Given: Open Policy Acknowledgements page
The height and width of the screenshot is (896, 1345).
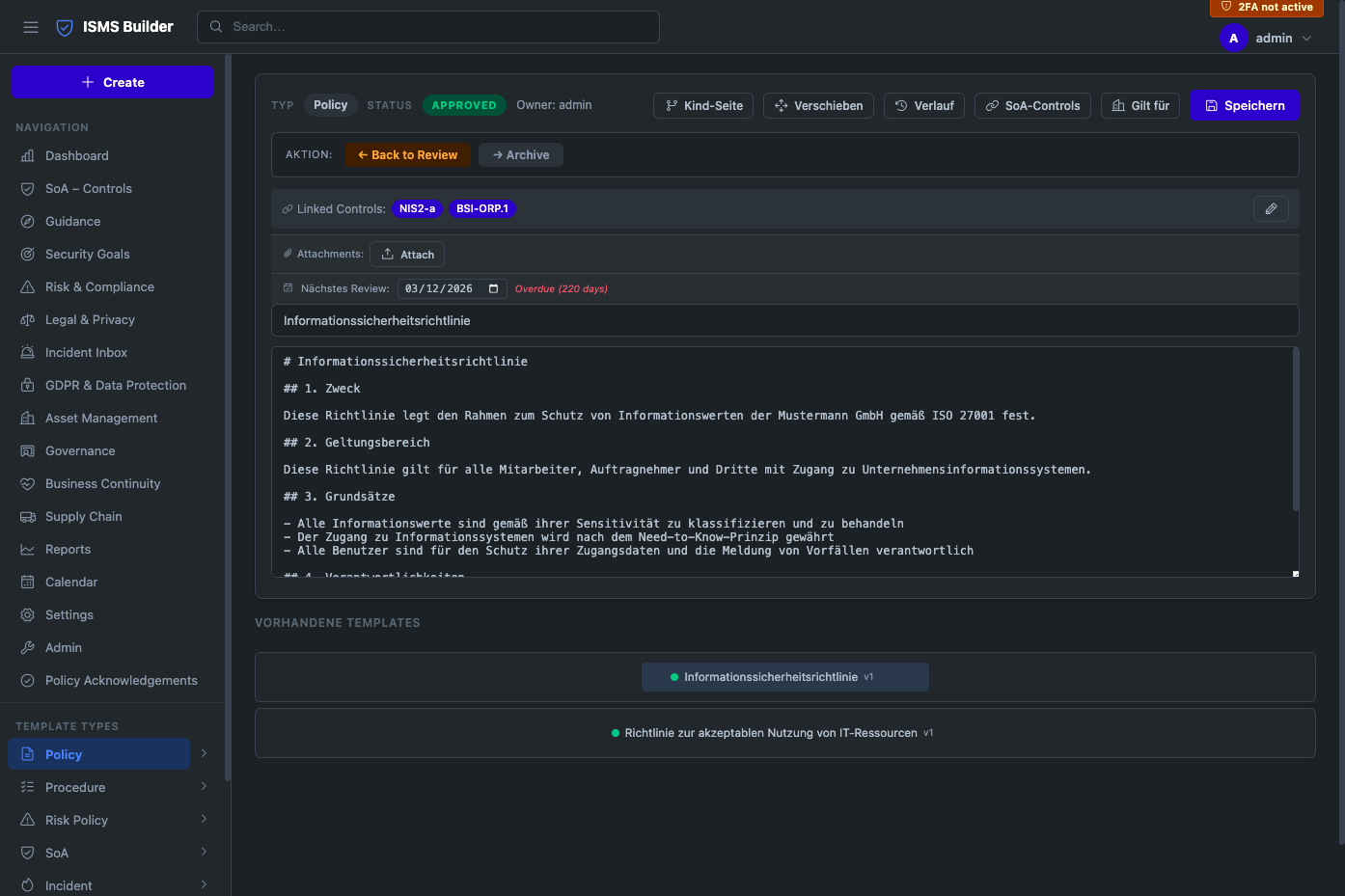Looking at the screenshot, I should pos(114,681).
